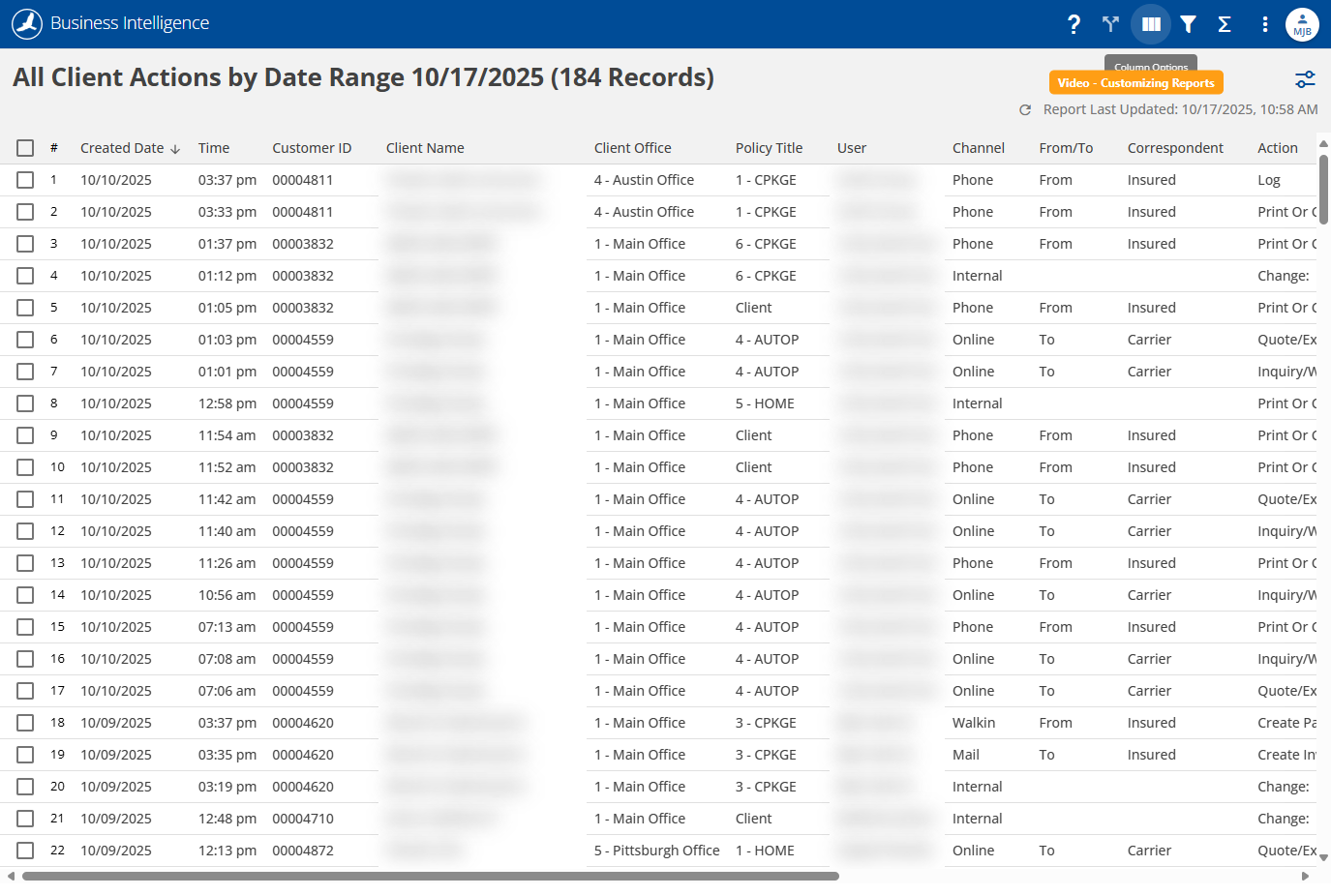
Task: Check the box for row 1
Action: point(25,180)
